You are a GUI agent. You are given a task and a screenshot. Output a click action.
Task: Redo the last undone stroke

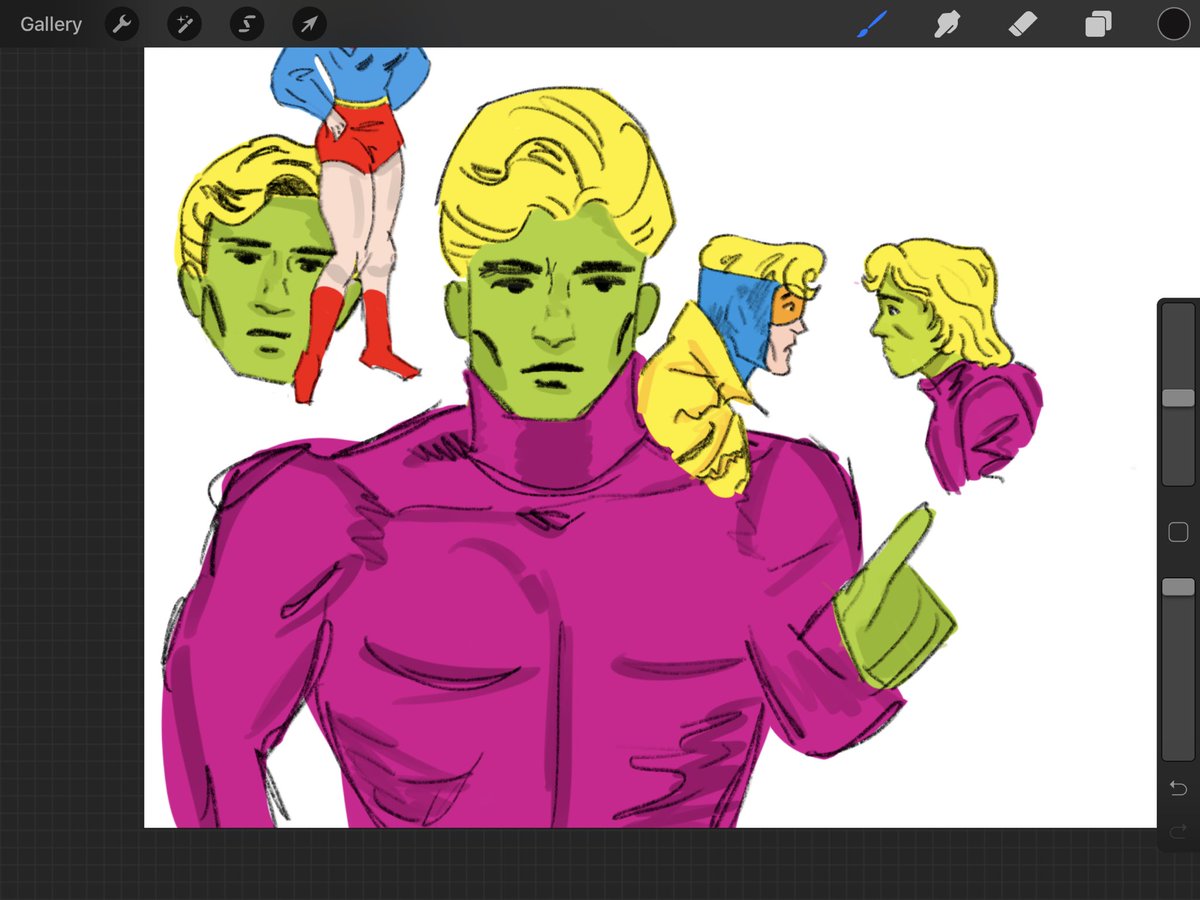[x=1178, y=830]
